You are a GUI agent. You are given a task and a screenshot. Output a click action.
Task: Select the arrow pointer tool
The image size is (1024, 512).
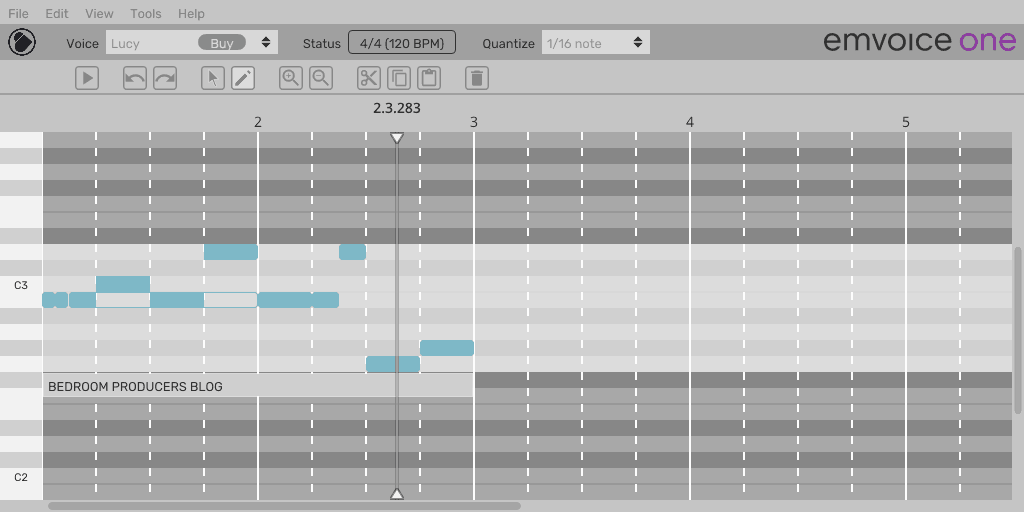point(213,78)
